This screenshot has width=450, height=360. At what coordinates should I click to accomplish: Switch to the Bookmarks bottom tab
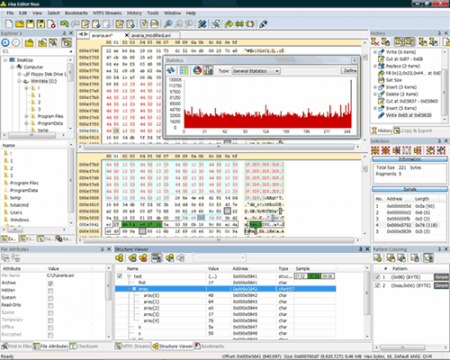pos(209,346)
